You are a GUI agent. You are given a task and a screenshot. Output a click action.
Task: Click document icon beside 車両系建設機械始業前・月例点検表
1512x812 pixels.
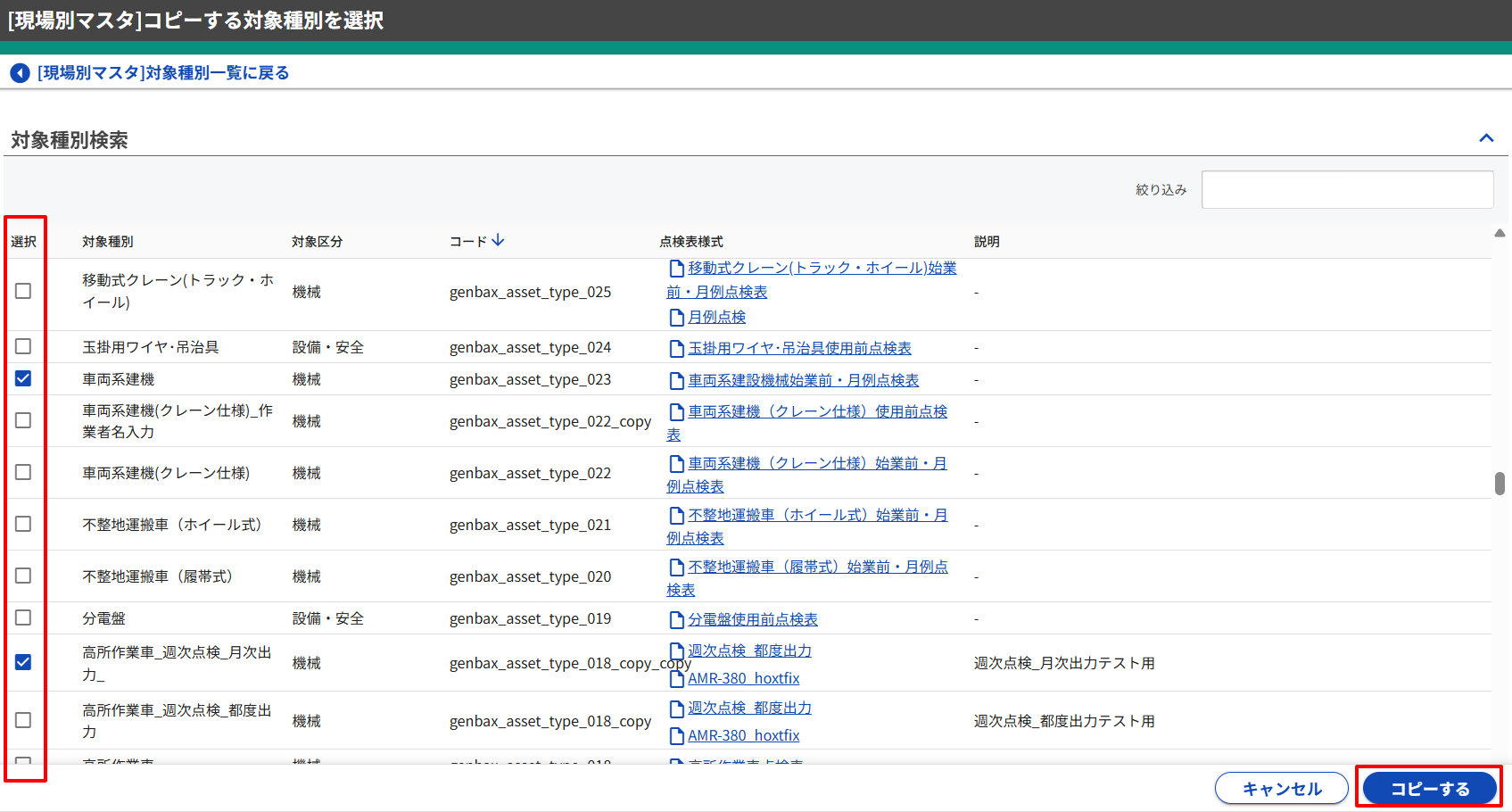676,381
